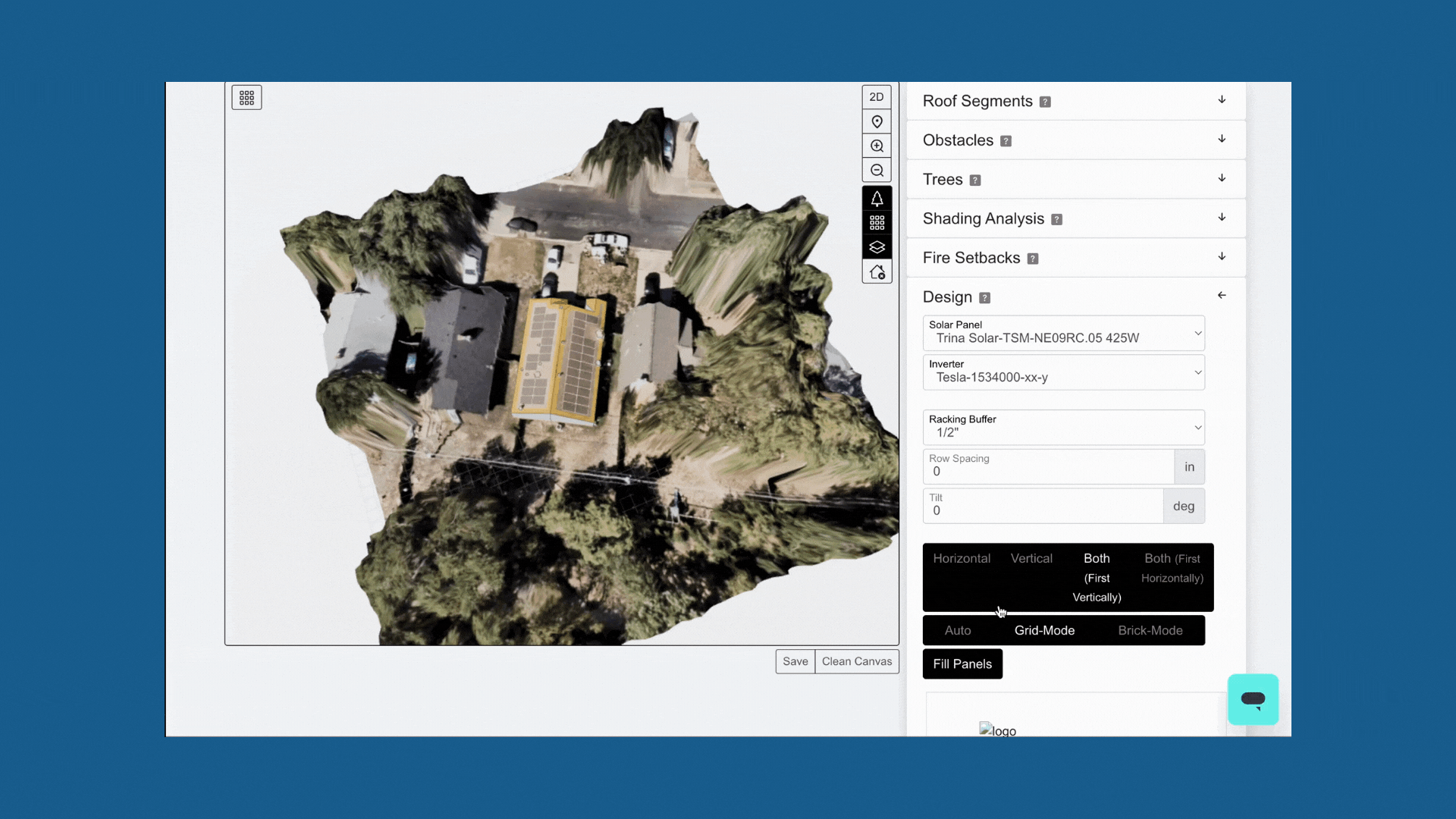Select Both (First Horizontally) orientation

(x=1172, y=568)
